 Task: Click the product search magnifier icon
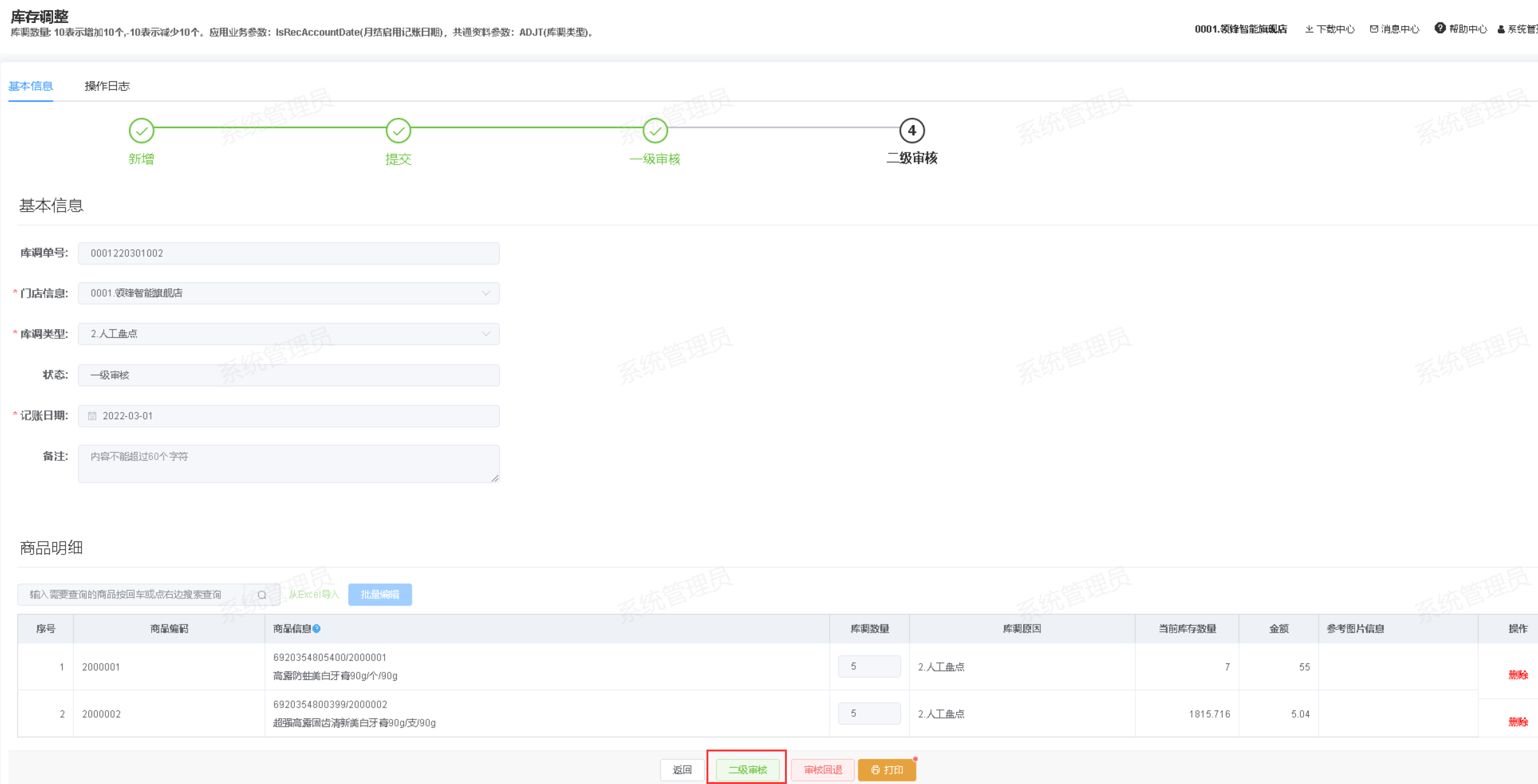click(262, 595)
